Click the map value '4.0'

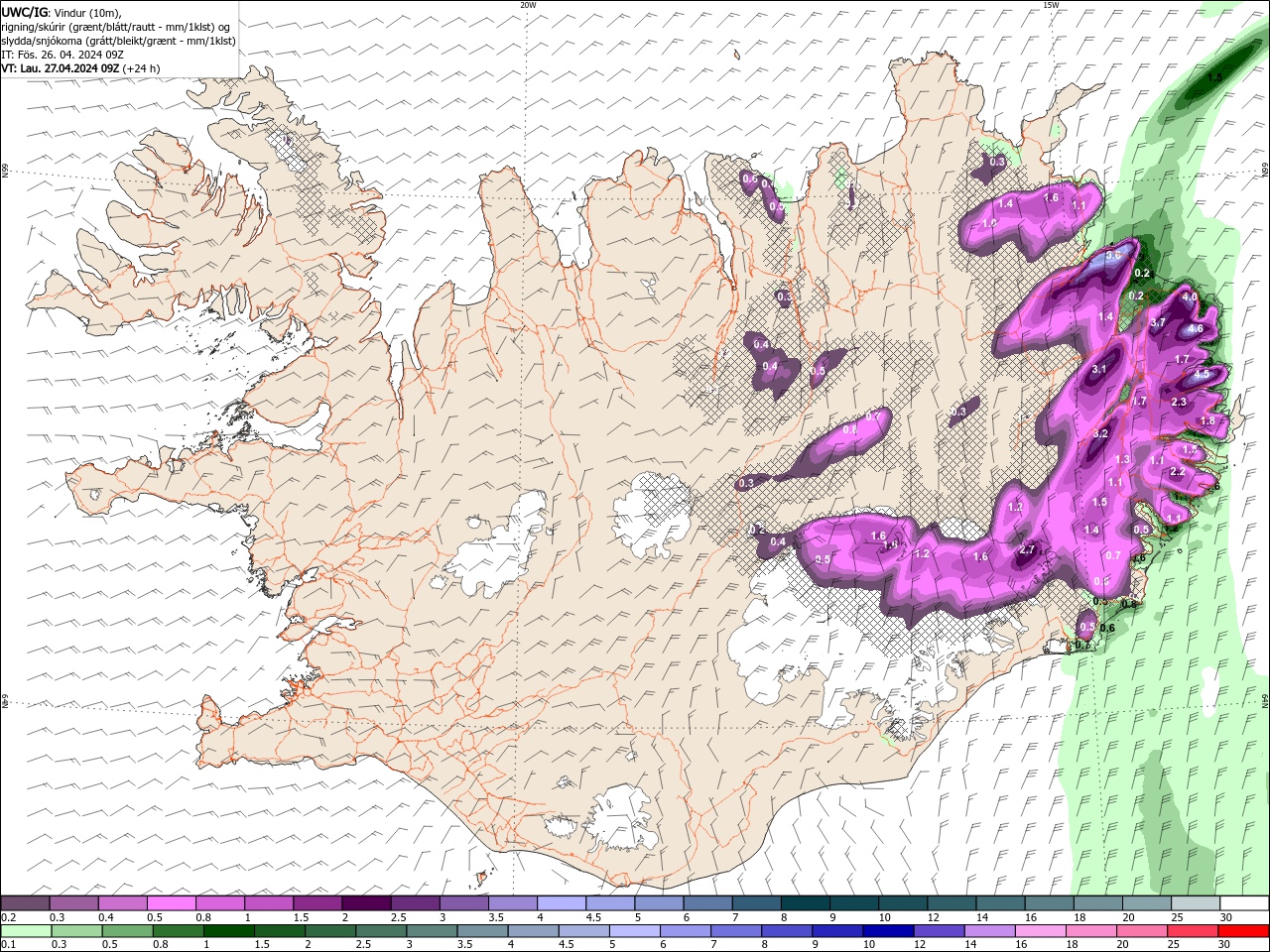[x=1191, y=297]
